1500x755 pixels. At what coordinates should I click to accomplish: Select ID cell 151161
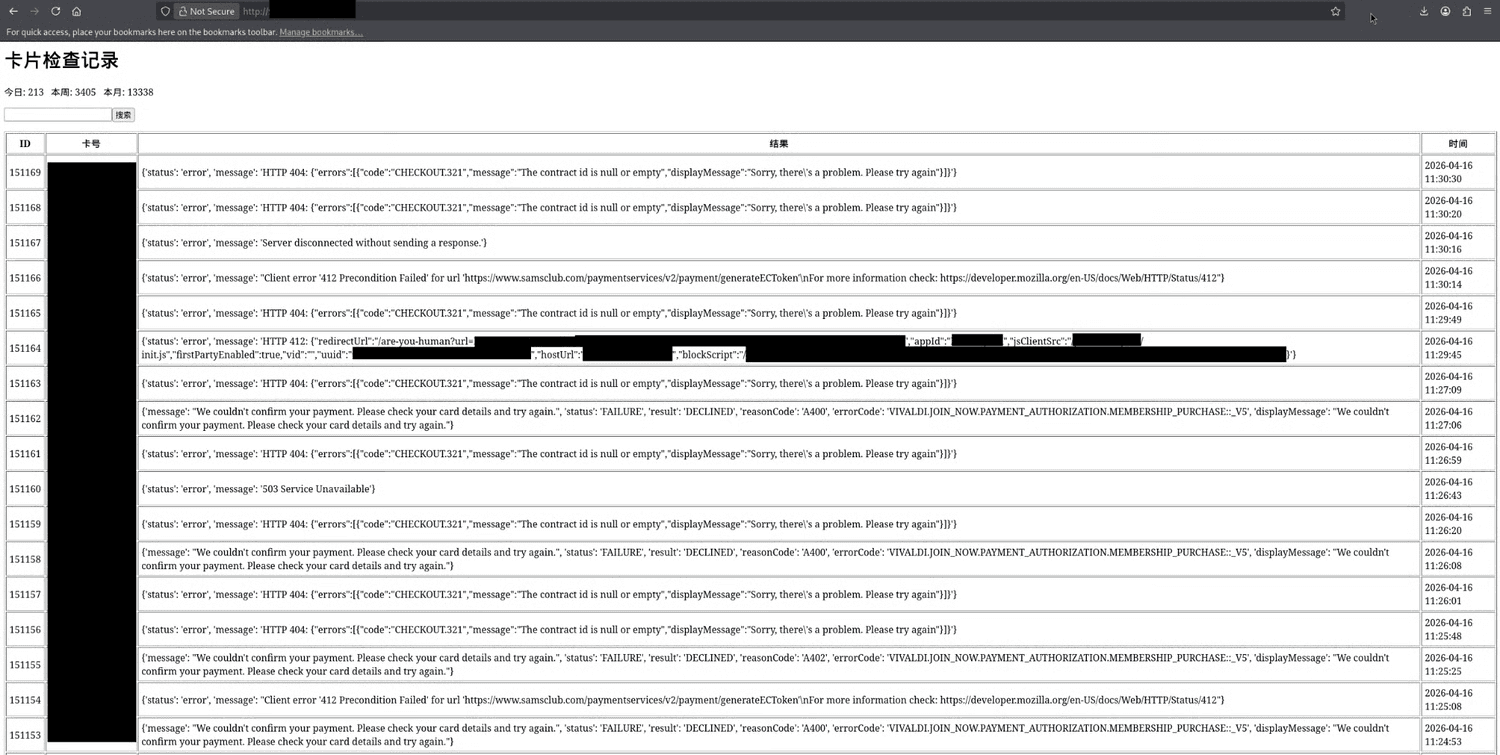pyautogui.click(x=25, y=454)
